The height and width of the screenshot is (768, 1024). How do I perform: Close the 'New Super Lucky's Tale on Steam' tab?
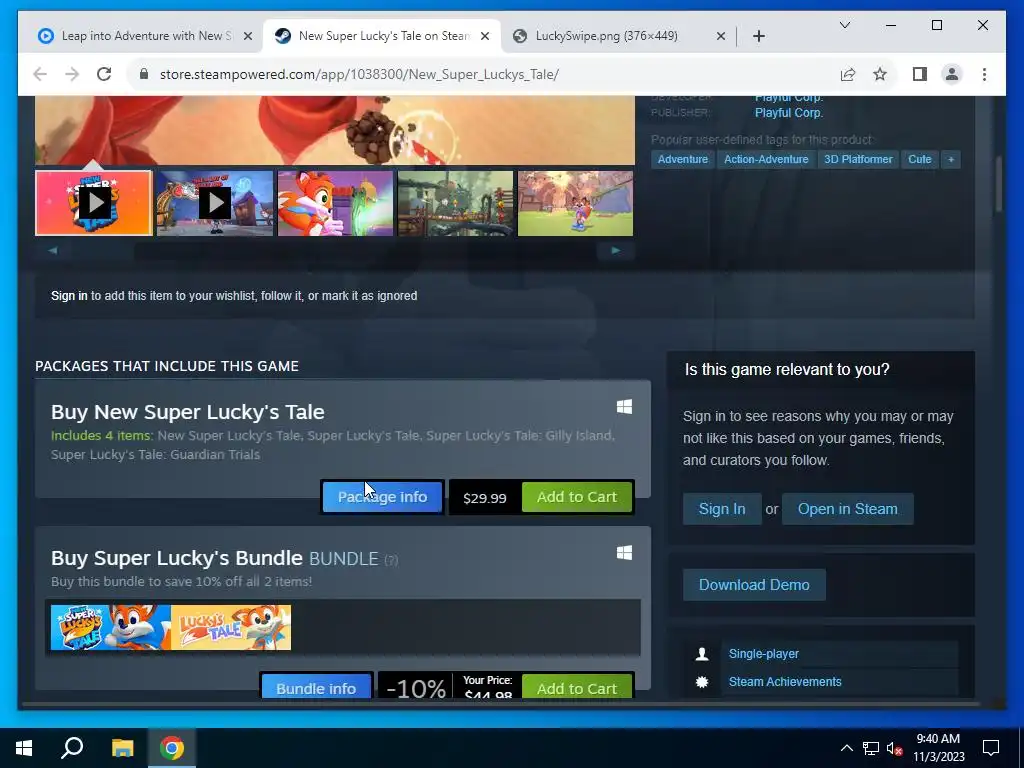click(x=485, y=36)
